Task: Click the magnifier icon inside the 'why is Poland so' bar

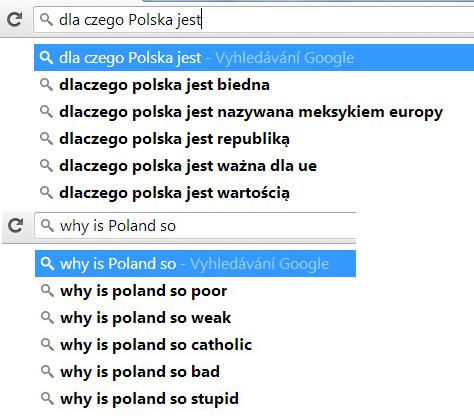Action: (47, 226)
